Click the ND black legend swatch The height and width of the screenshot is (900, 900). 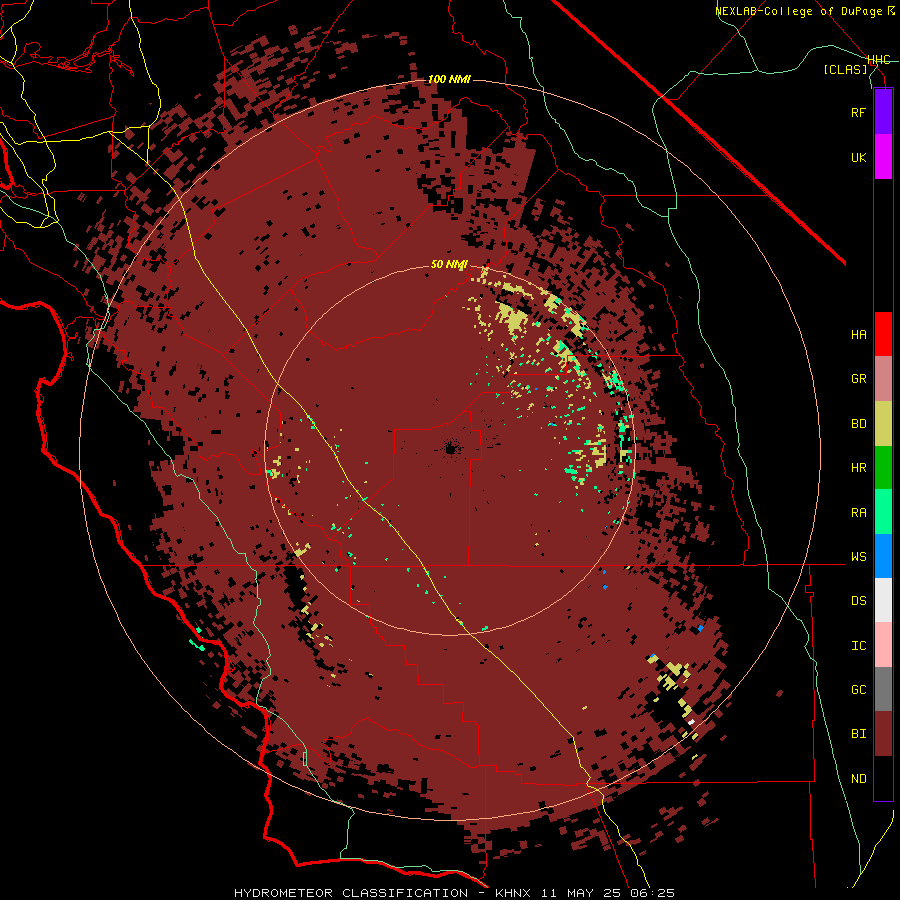point(883,778)
